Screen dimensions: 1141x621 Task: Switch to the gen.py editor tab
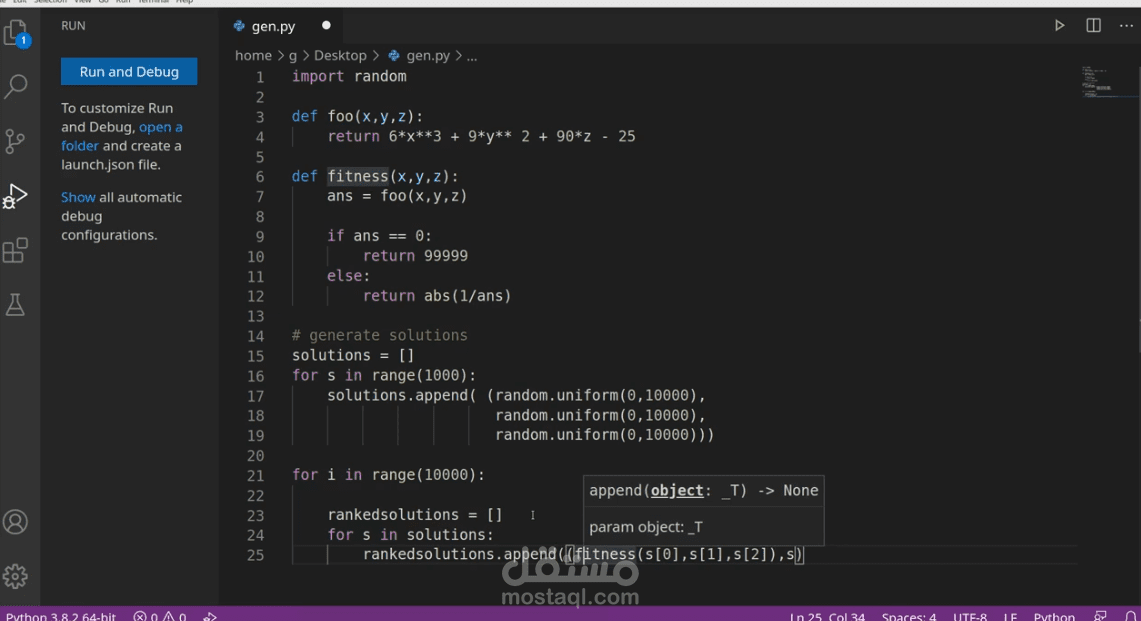(274, 26)
